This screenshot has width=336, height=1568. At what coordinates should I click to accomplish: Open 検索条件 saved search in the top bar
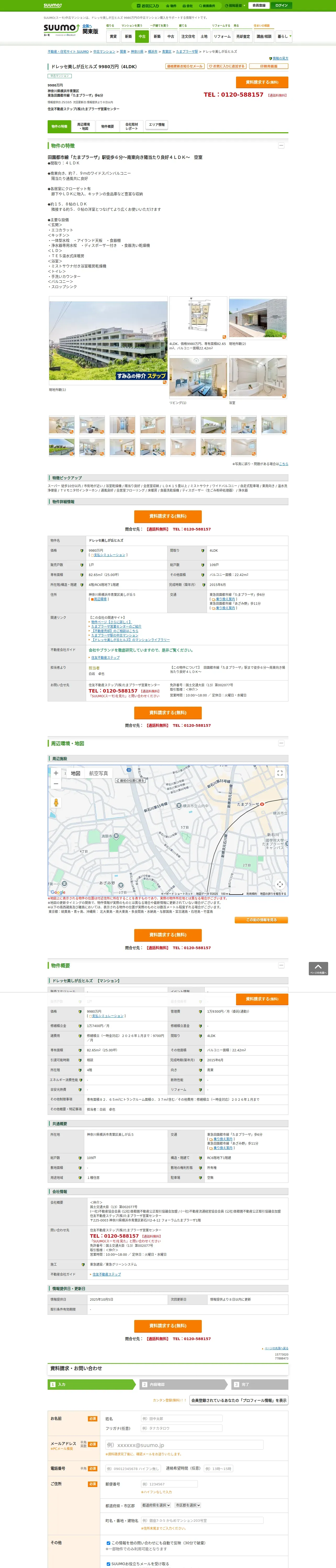coord(207,5)
